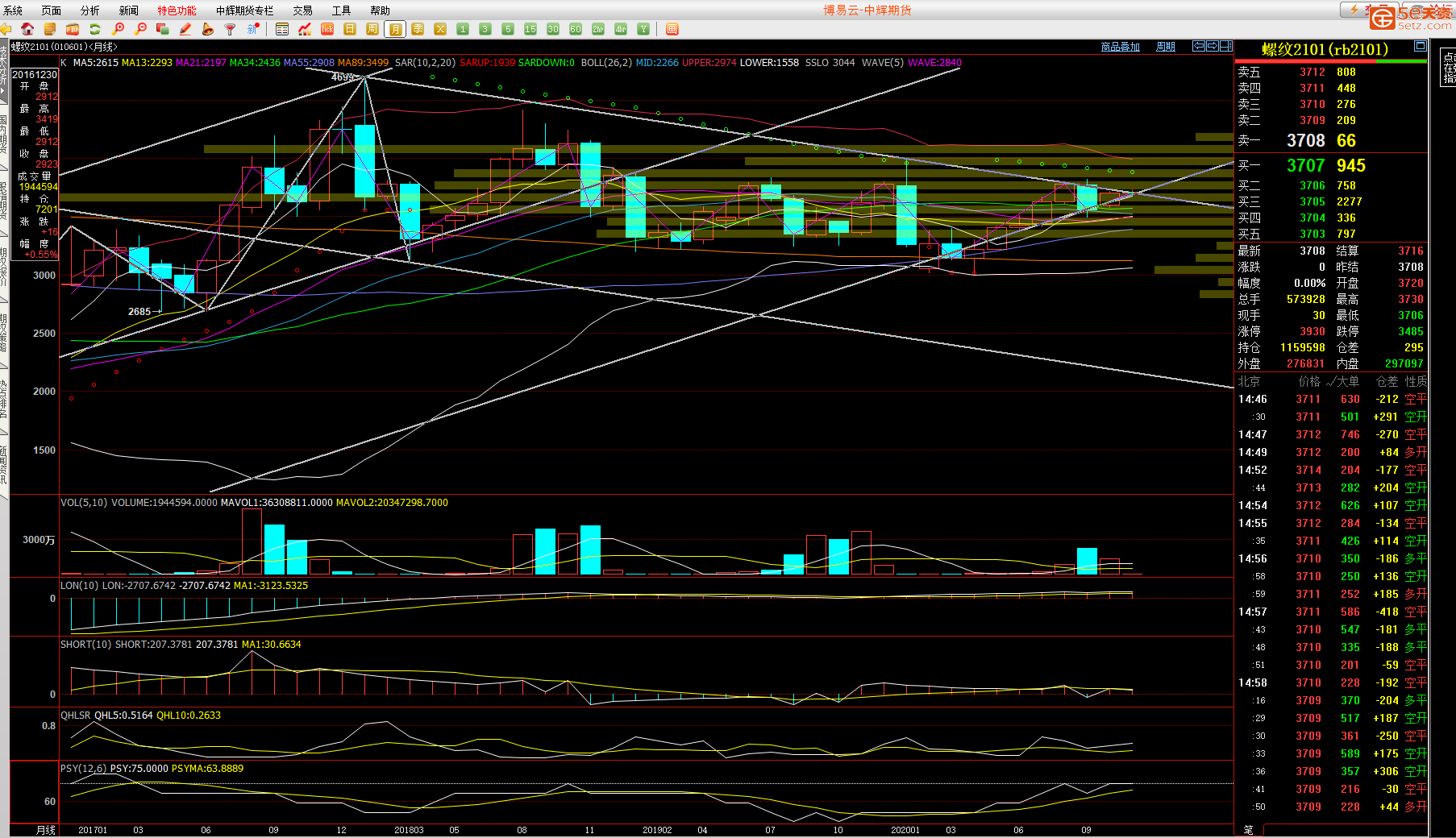Select the 1-minute period button
Viewport: 1456px width, 838px height.
[x=463, y=29]
